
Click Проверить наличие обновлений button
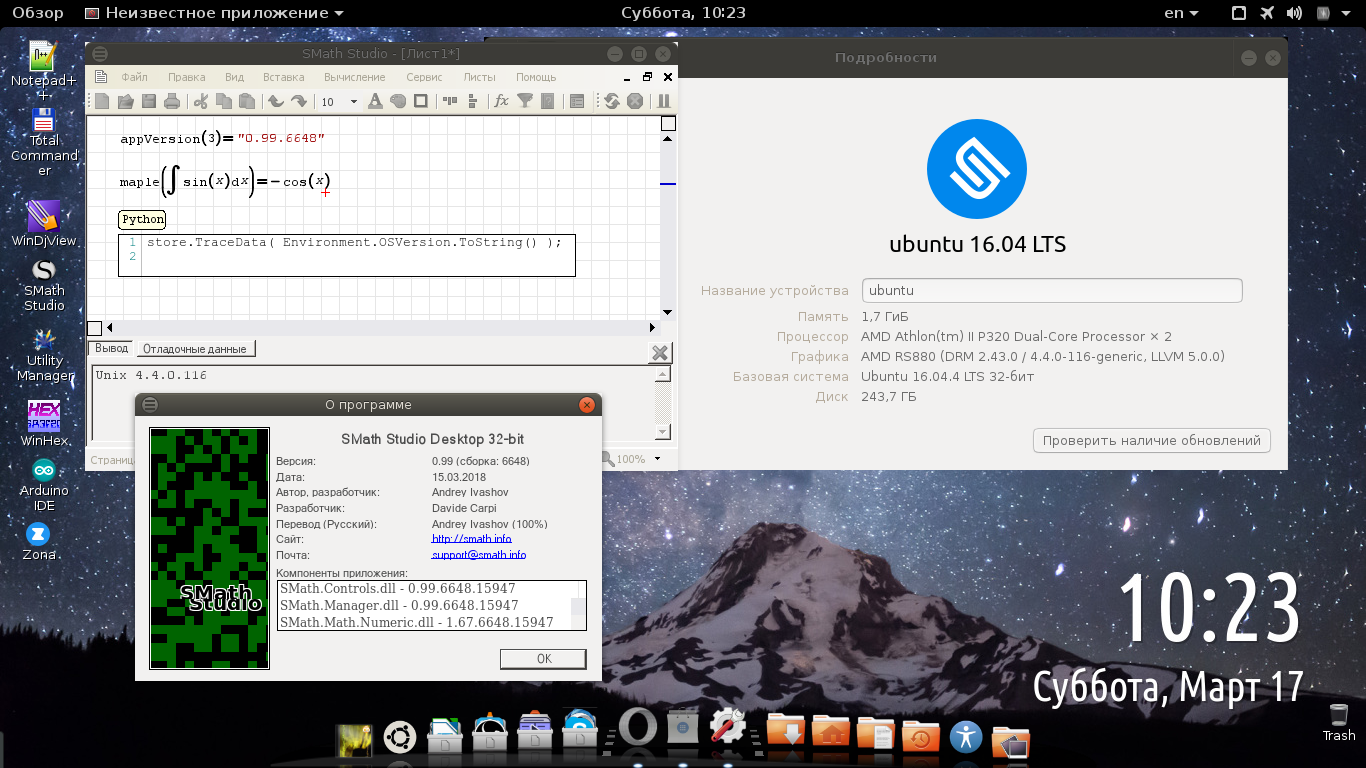tap(1151, 440)
